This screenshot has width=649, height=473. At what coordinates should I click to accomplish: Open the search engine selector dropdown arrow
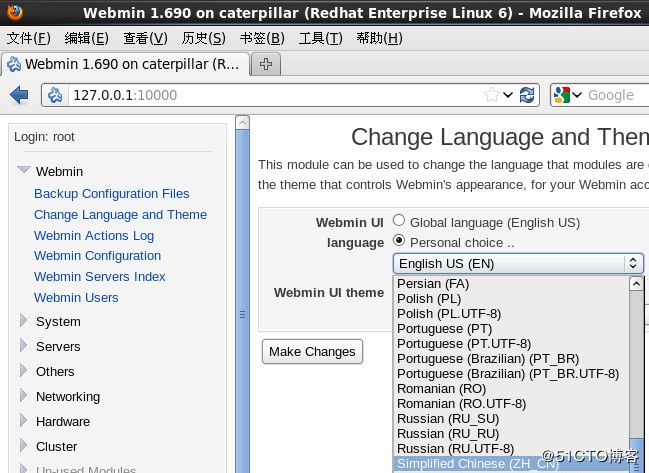577,95
